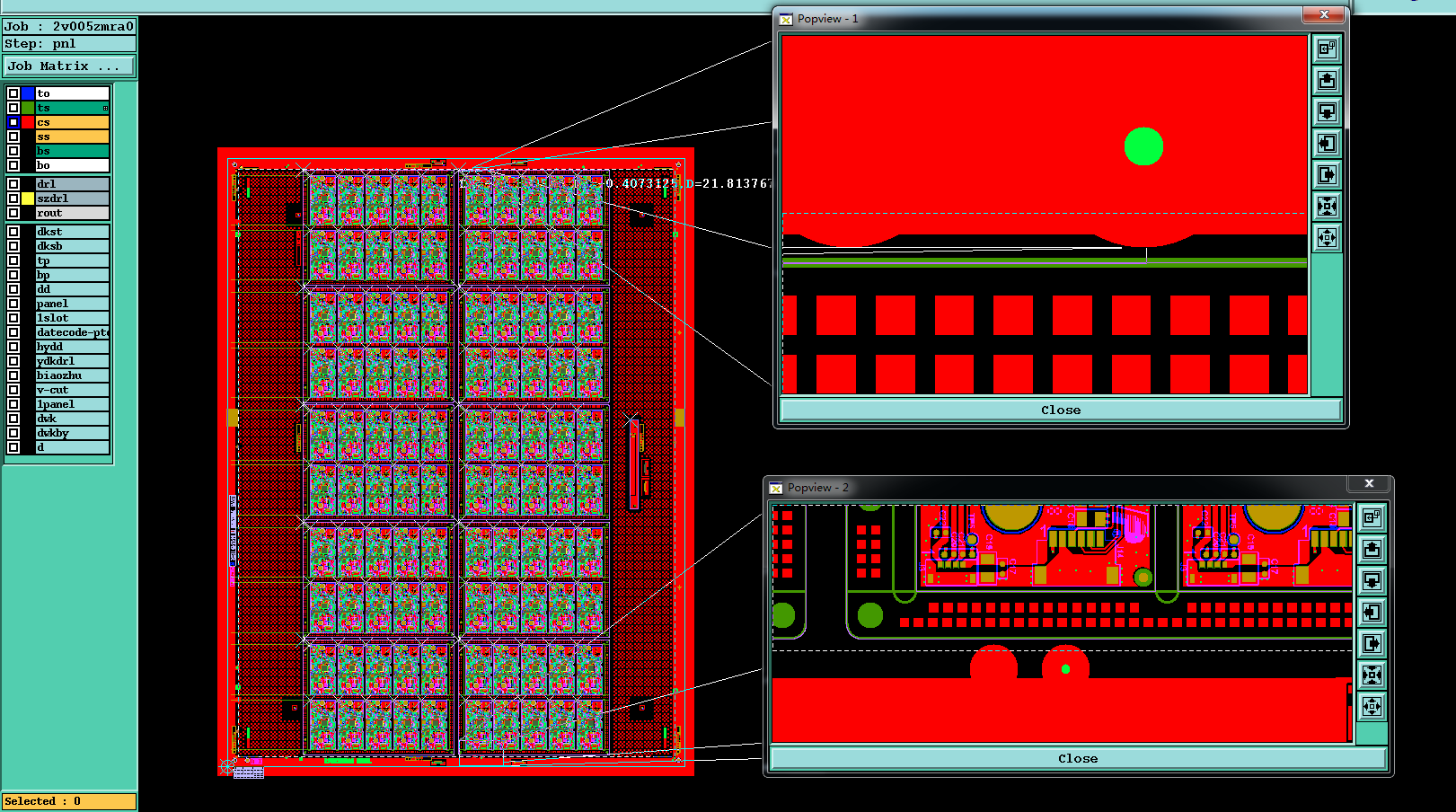Click the top popout-view icon in Popview 1
This screenshot has width=1456, height=812.
1327,49
